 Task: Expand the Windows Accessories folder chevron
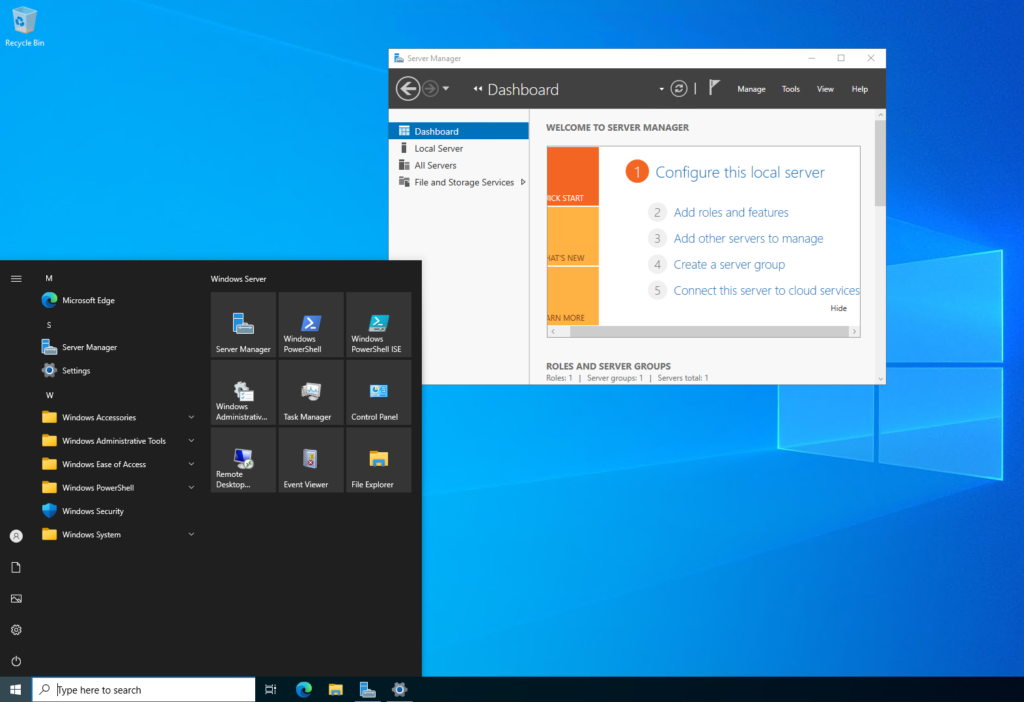click(x=191, y=417)
